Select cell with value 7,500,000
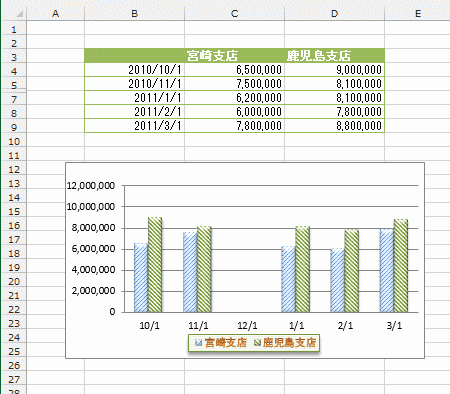The image size is (450, 394). pos(234,84)
